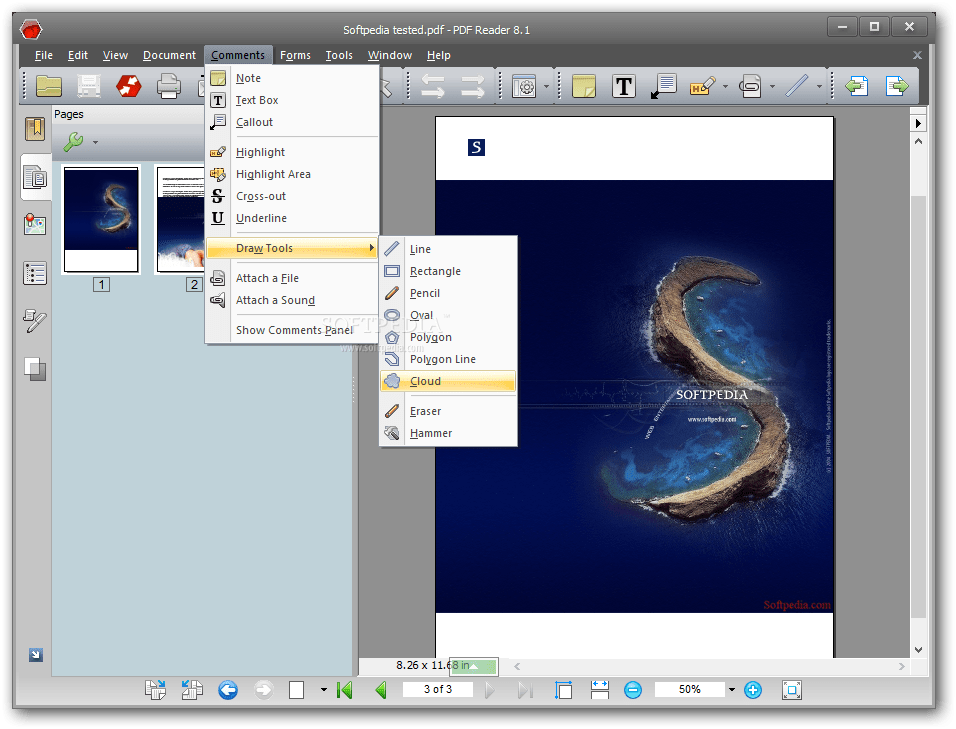Open the Forms menu

pos(295,55)
